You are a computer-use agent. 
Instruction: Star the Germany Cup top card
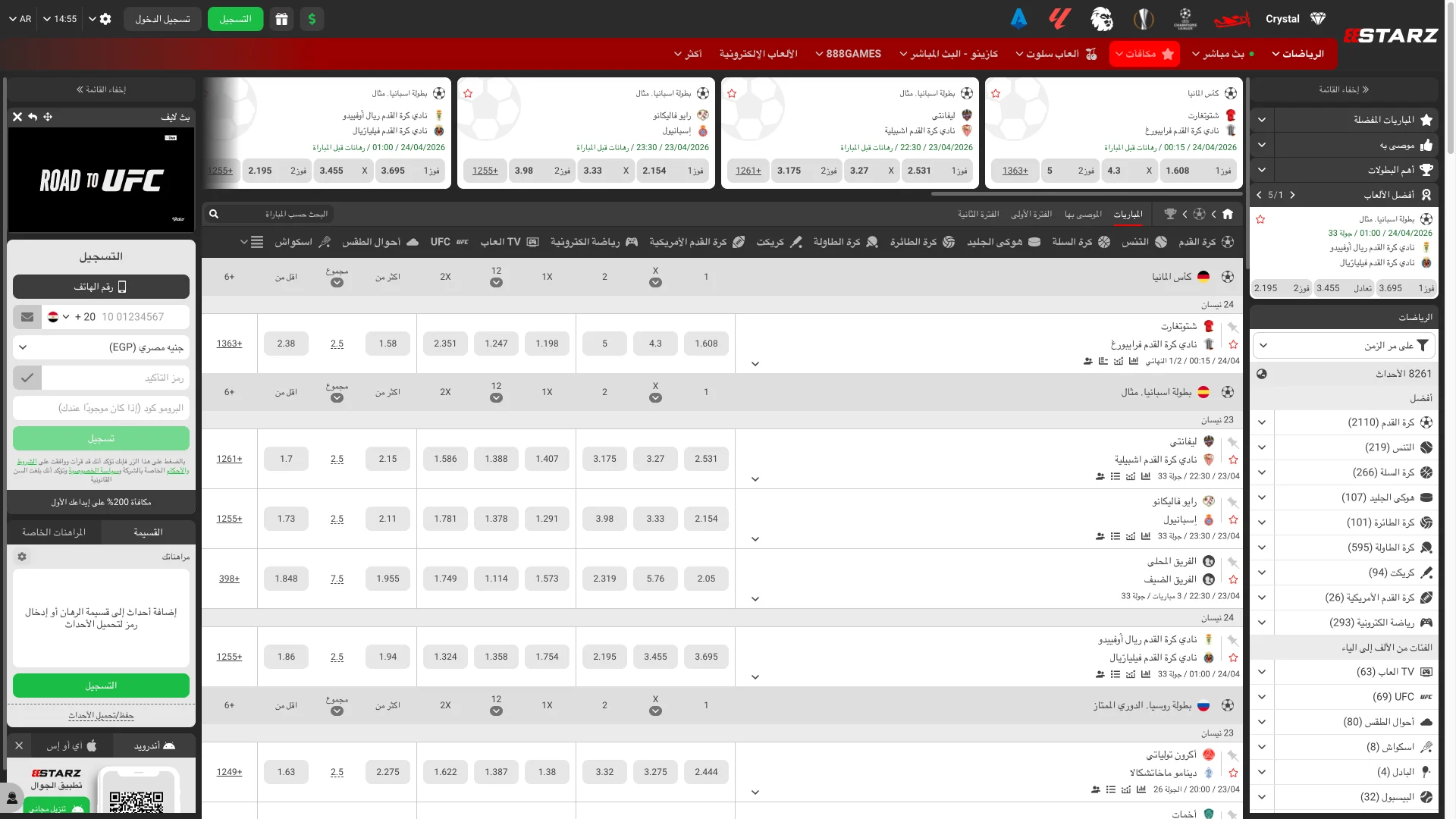point(996,93)
